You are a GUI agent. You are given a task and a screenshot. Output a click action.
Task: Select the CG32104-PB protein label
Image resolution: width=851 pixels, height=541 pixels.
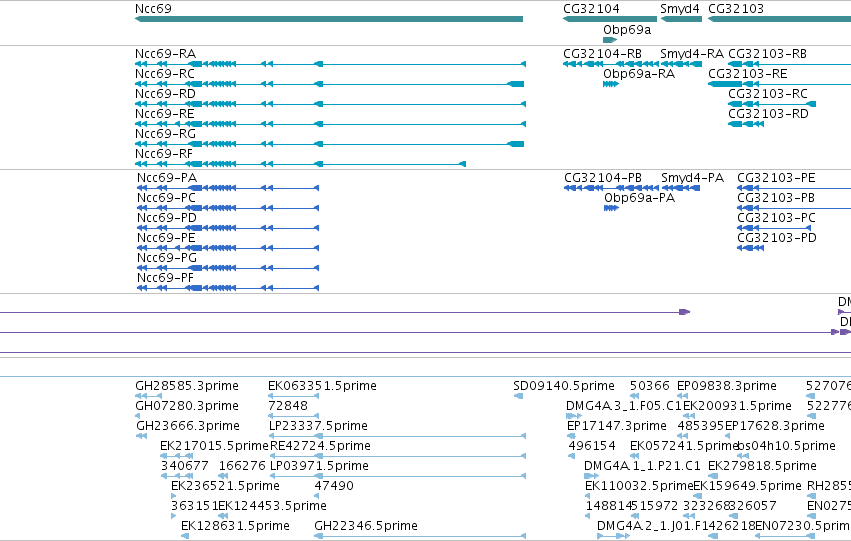[x=603, y=178]
